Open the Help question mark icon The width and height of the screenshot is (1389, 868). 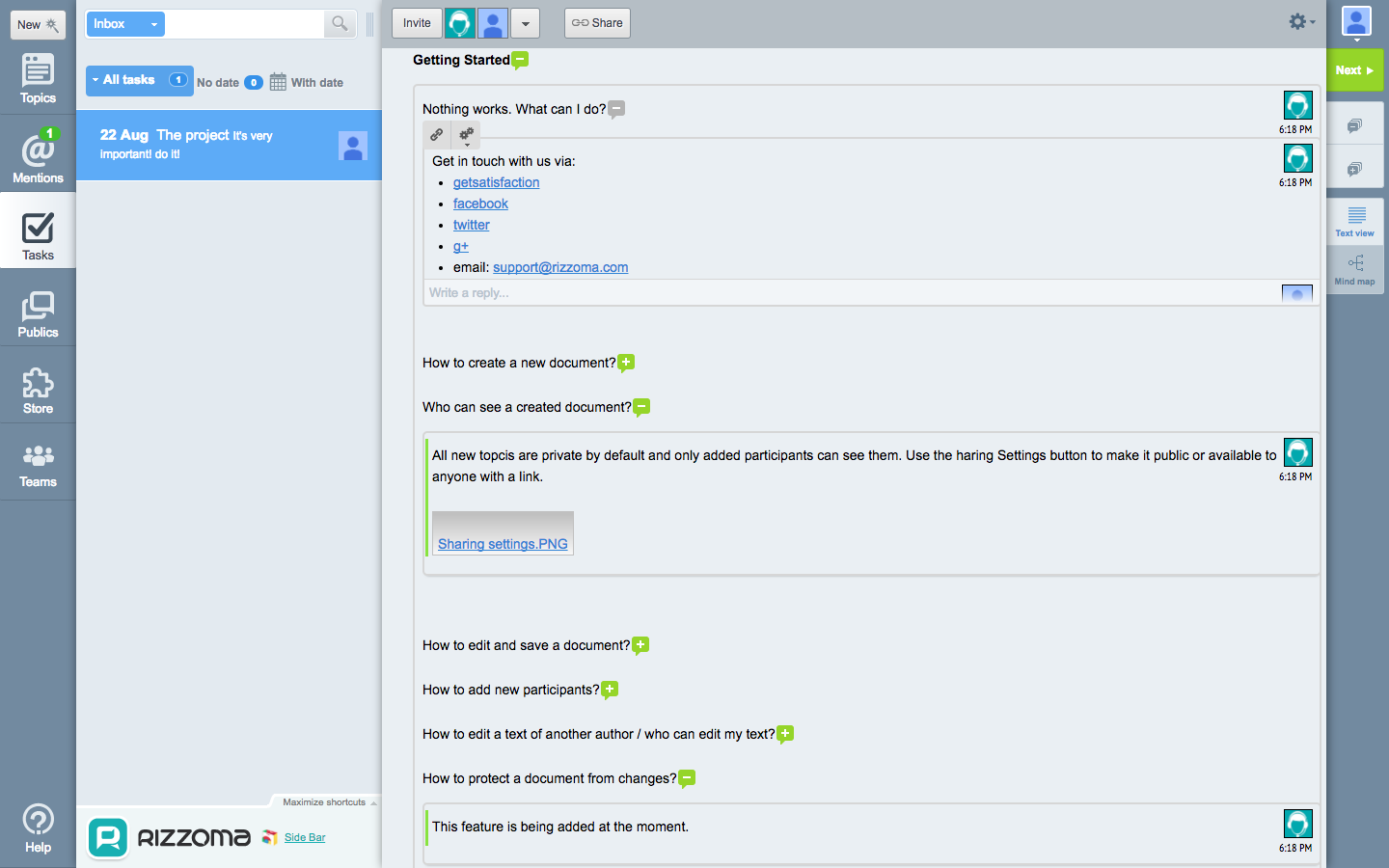[38, 828]
